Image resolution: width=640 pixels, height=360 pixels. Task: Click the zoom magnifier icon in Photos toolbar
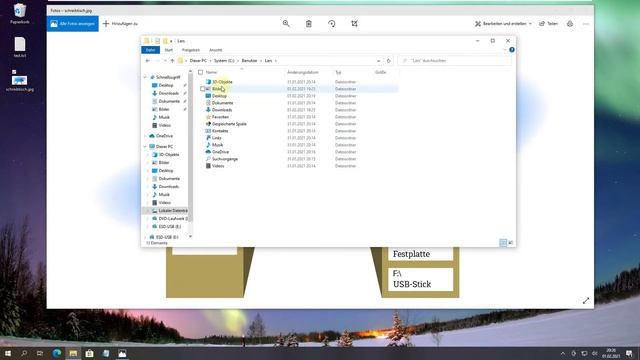pyautogui.click(x=286, y=24)
